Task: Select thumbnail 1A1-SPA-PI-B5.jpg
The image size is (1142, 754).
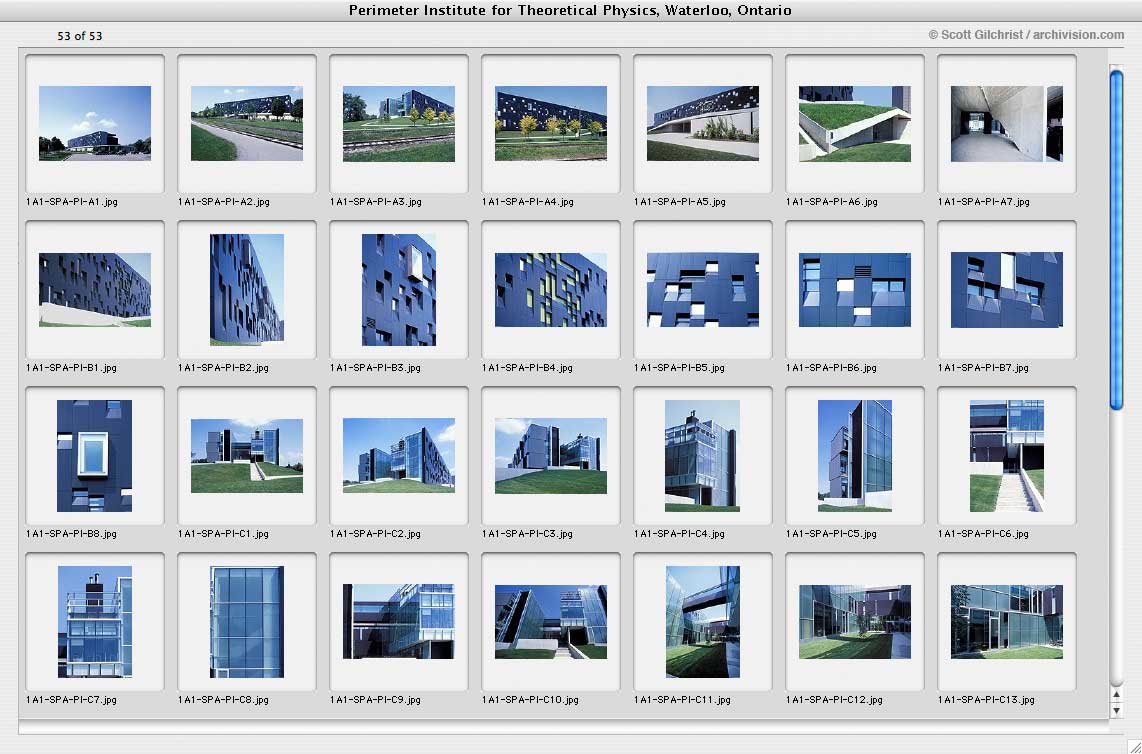Action: (703, 289)
